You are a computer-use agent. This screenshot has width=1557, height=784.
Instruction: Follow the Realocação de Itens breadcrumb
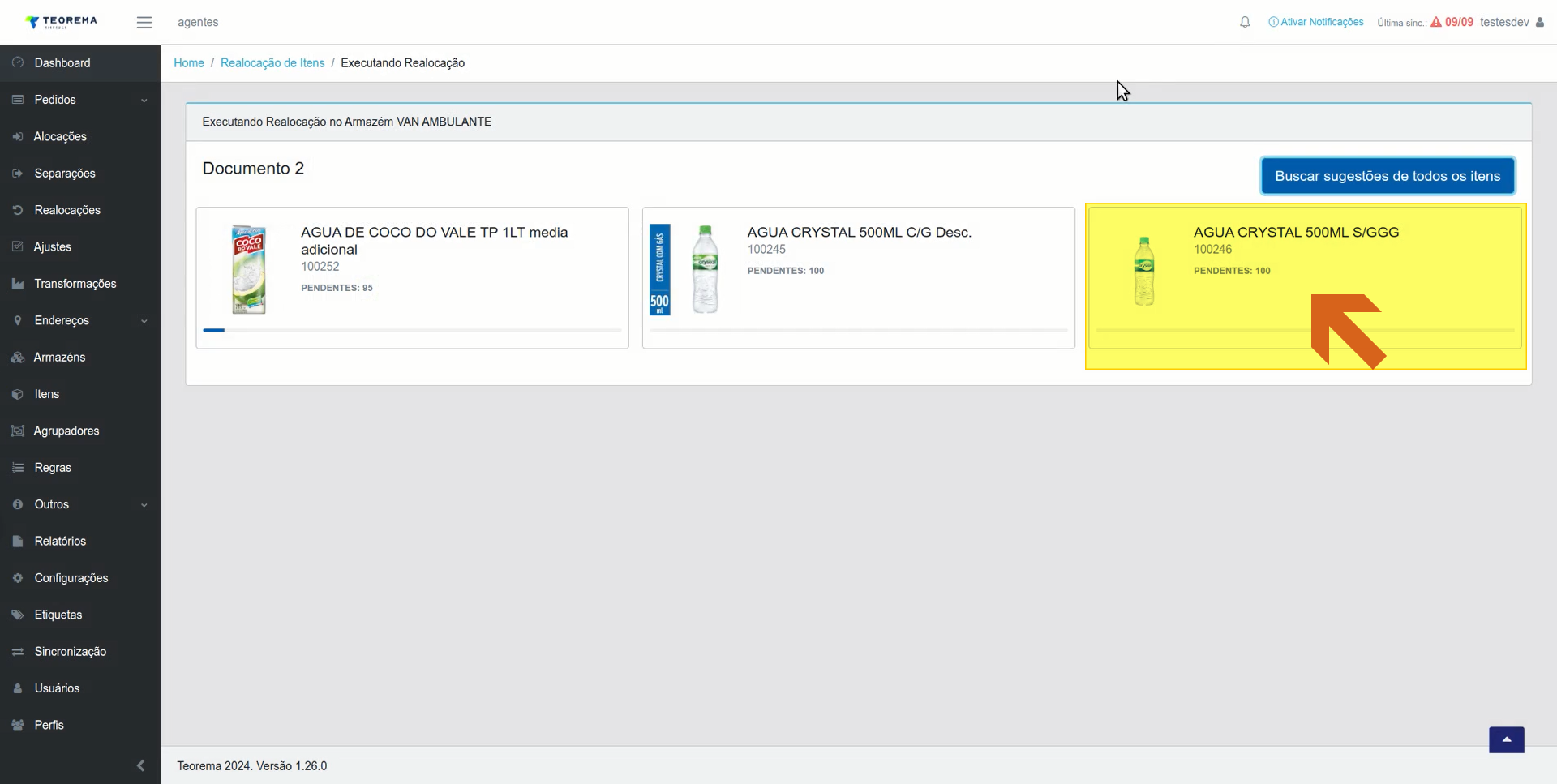click(x=272, y=62)
